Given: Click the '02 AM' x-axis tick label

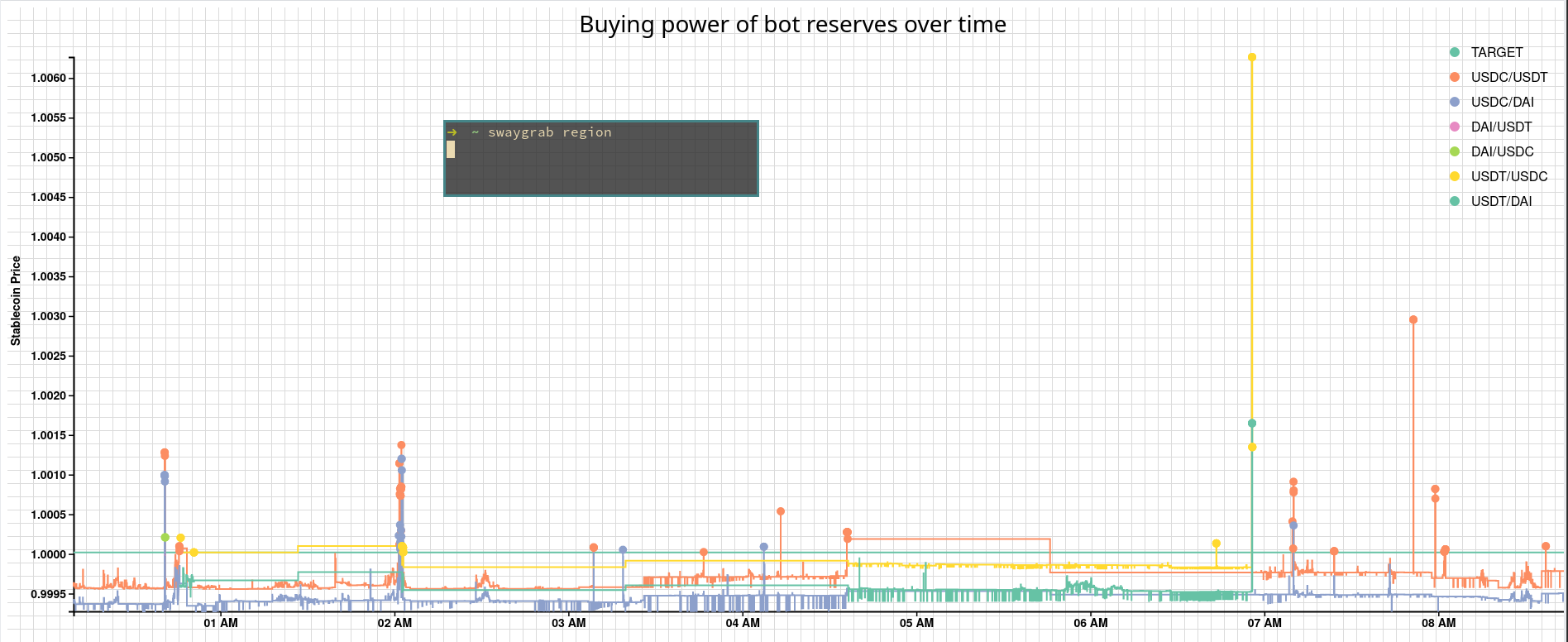Looking at the screenshot, I should click(x=394, y=623).
